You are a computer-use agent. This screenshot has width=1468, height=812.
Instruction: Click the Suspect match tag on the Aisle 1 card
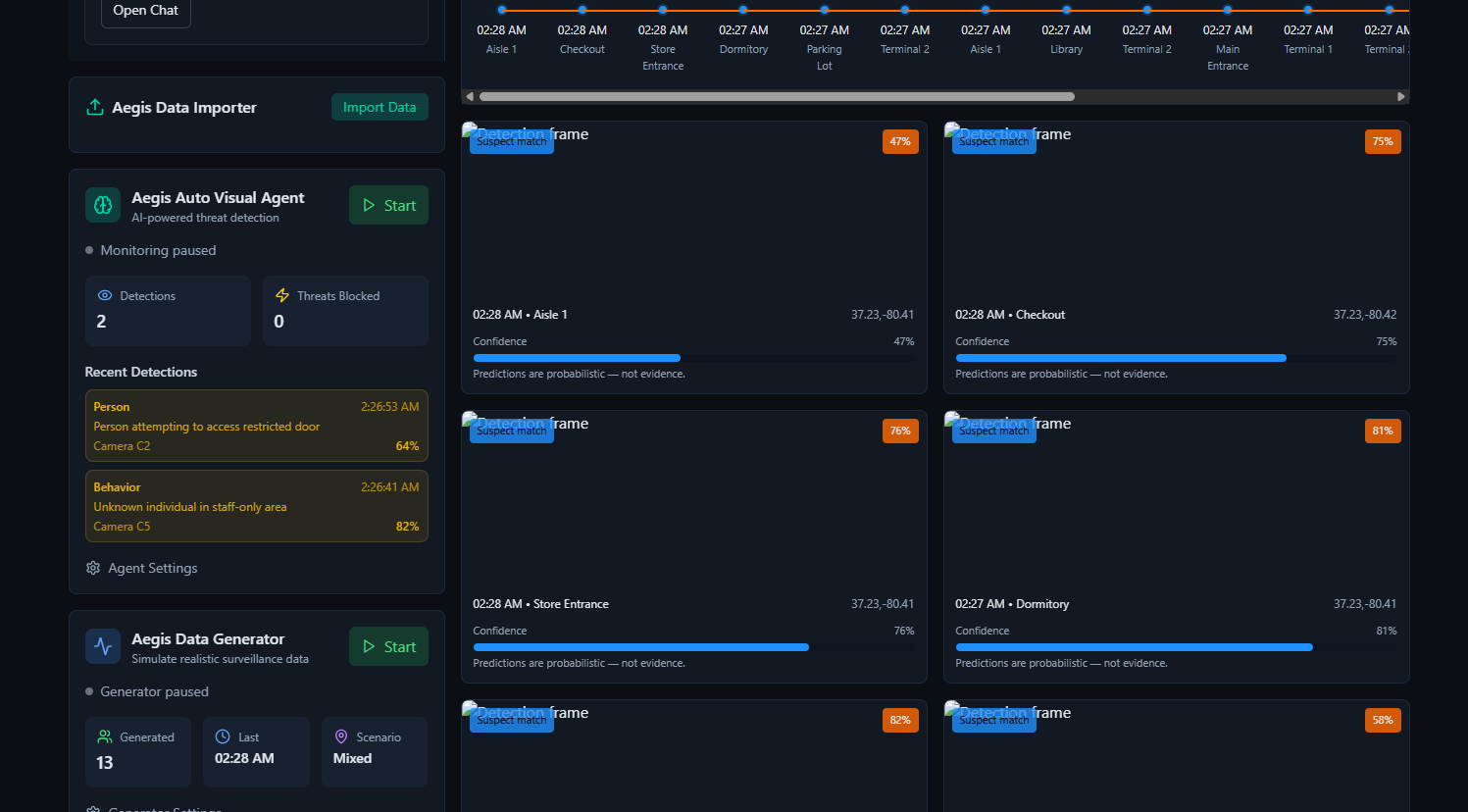point(512,141)
